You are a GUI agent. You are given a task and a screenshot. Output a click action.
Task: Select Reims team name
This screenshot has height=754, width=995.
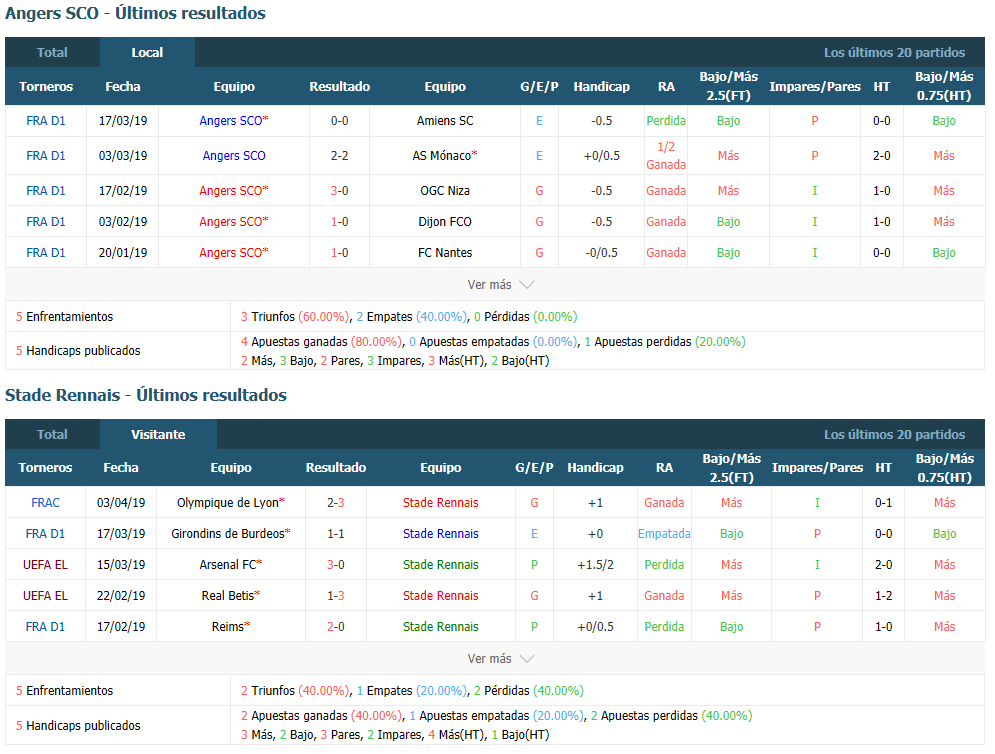pos(231,627)
